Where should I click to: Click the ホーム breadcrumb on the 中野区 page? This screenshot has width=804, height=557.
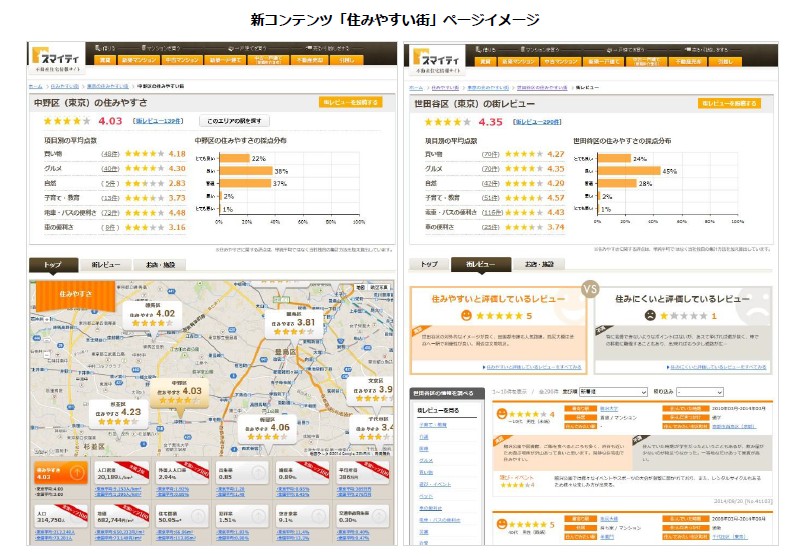click(x=36, y=86)
